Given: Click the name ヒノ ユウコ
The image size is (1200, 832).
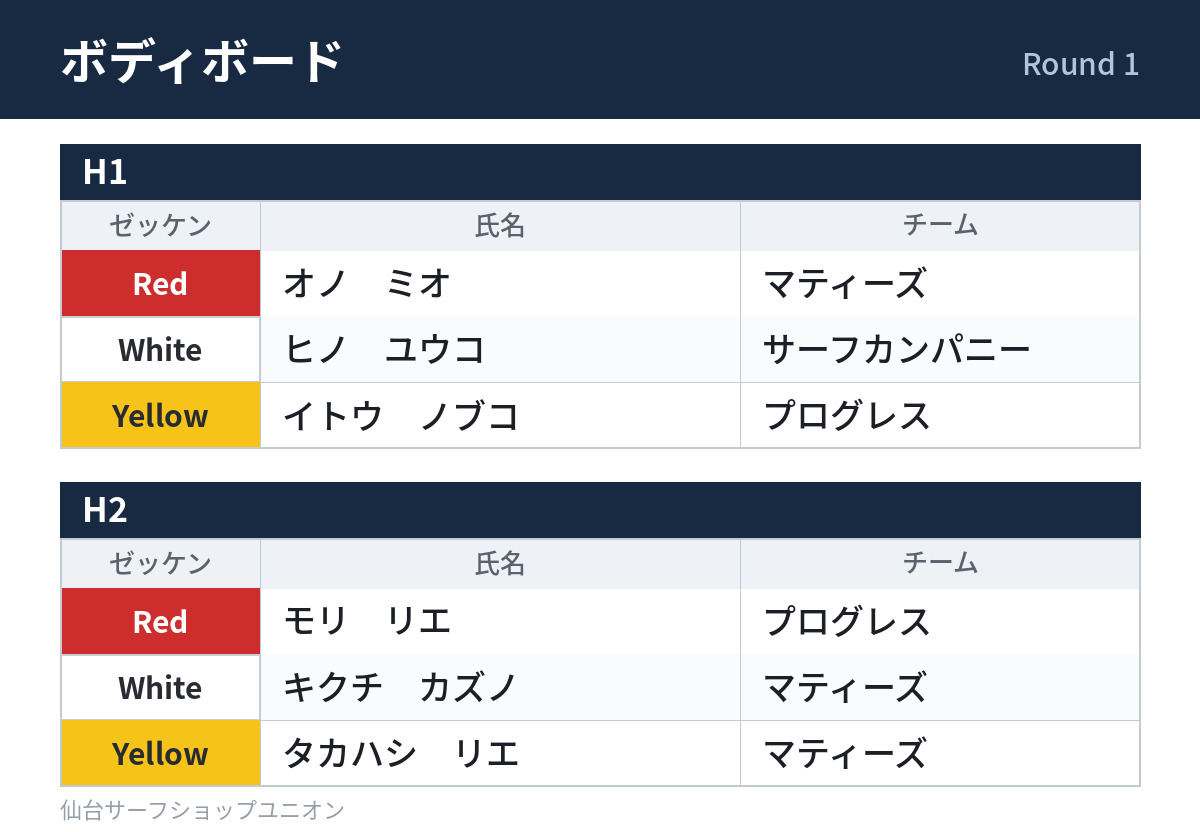Looking at the screenshot, I should 384,350.
